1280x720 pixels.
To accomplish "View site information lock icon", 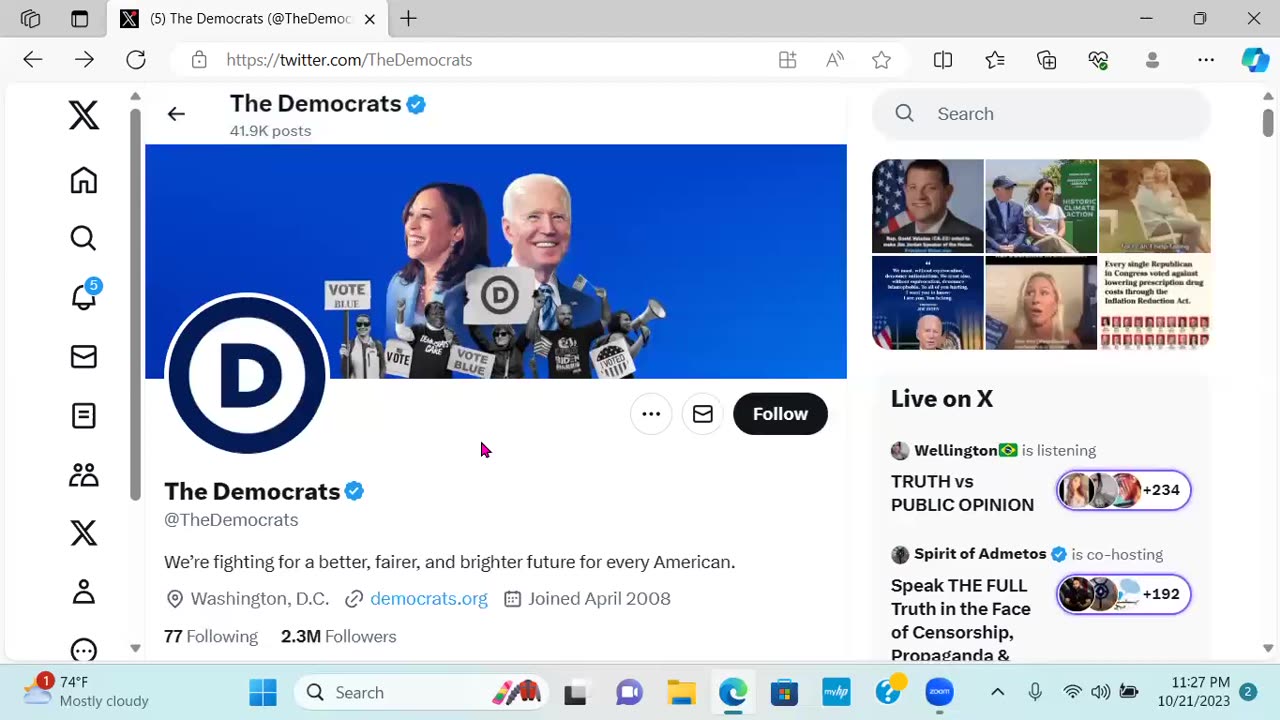I will (199, 60).
